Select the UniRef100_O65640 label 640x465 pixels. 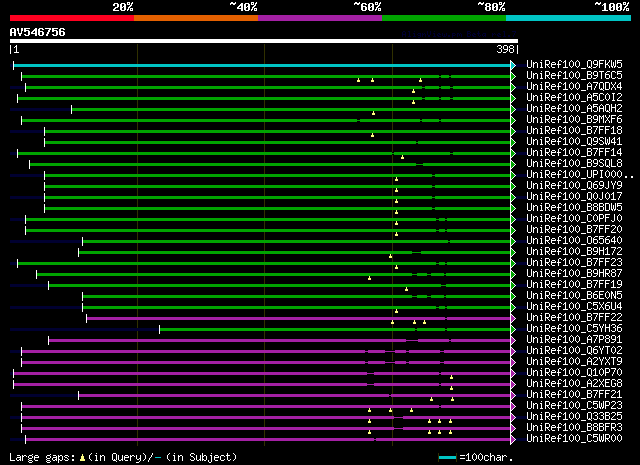tap(574, 240)
